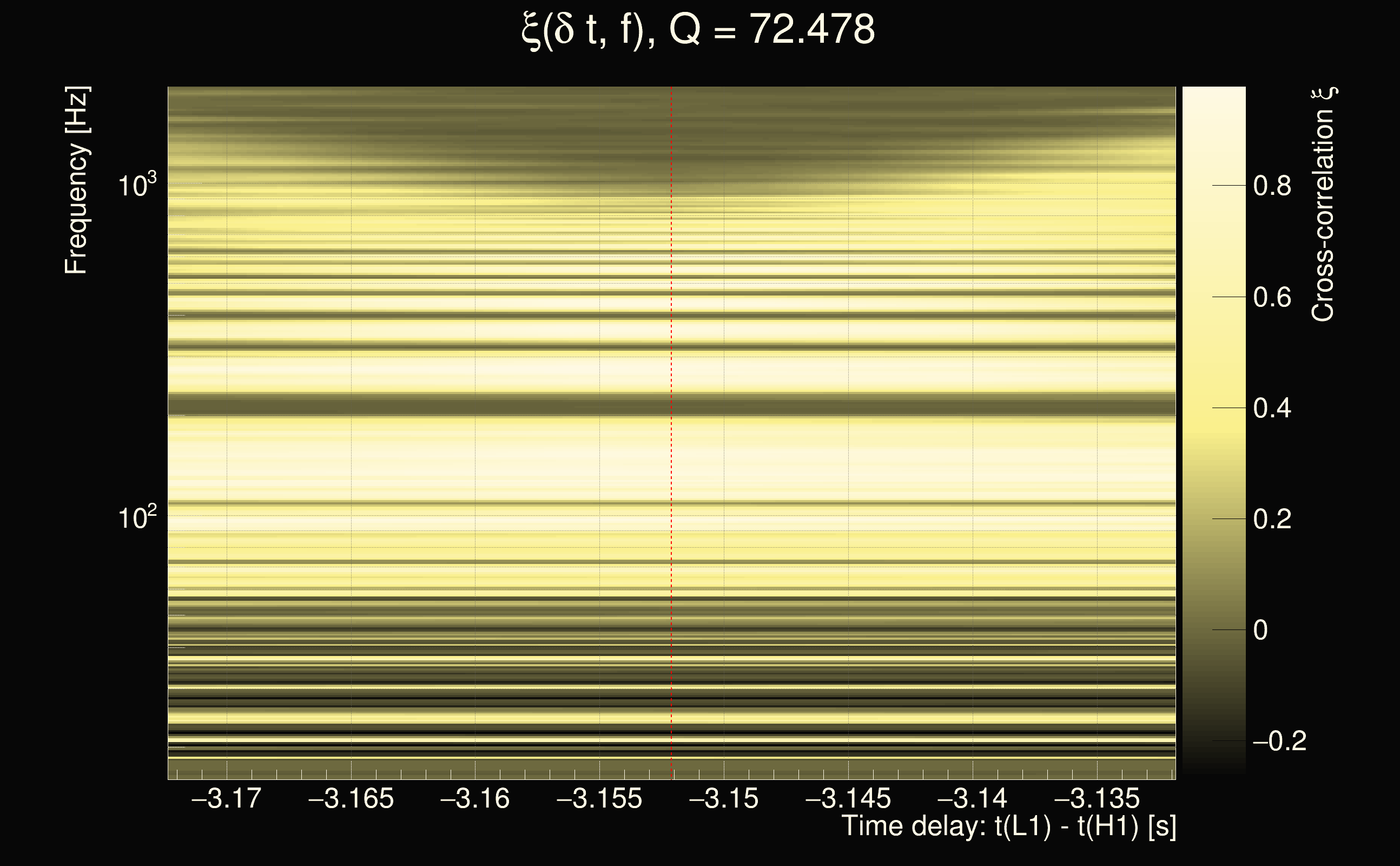Click the -3.155 x-axis tick label
The height and width of the screenshot is (866, 1400).
point(599,799)
